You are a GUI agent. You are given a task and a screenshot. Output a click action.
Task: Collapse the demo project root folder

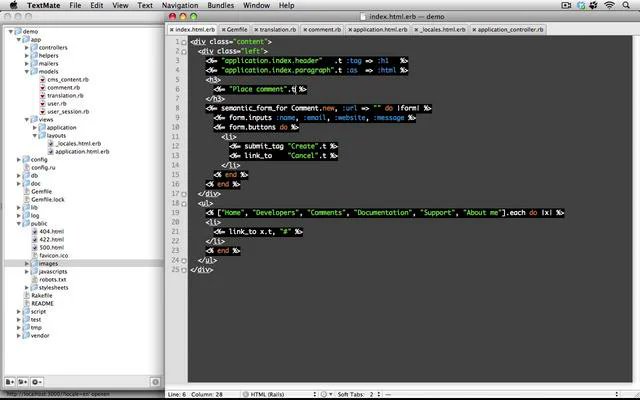coord(11,31)
